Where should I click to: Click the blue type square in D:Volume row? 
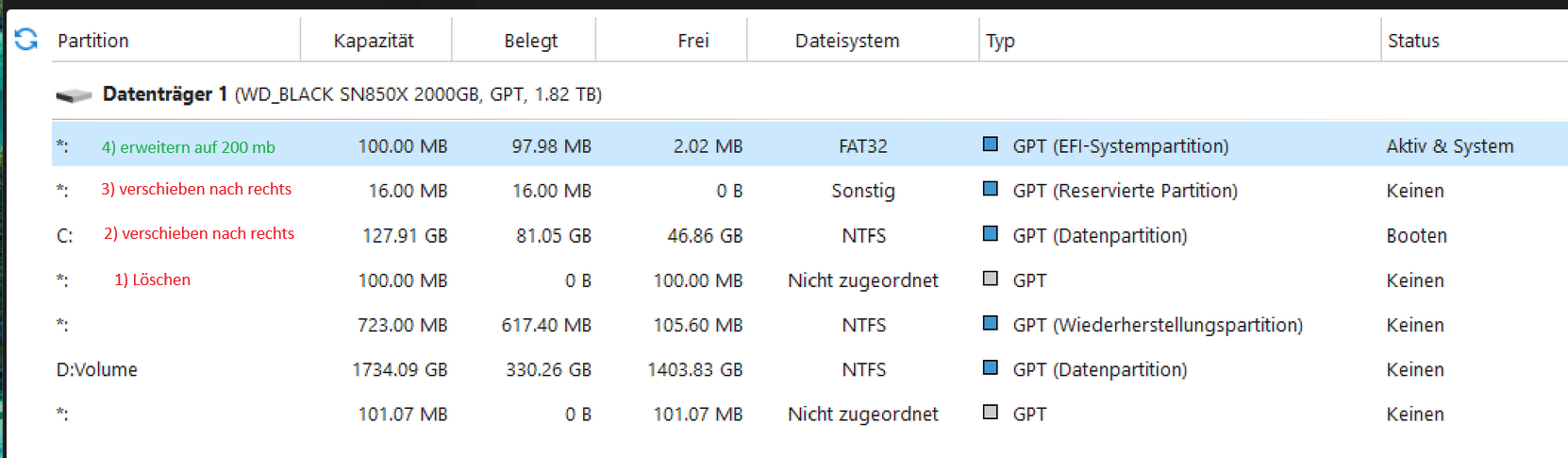point(990,367)
